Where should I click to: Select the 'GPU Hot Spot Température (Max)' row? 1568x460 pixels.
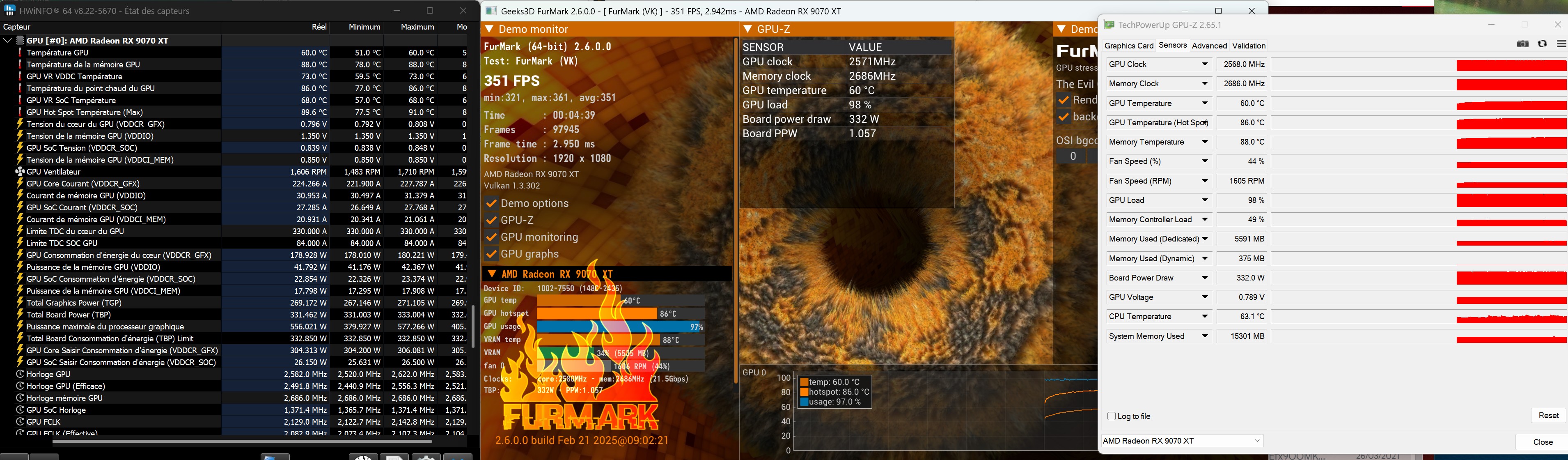(x=234, y=112)
